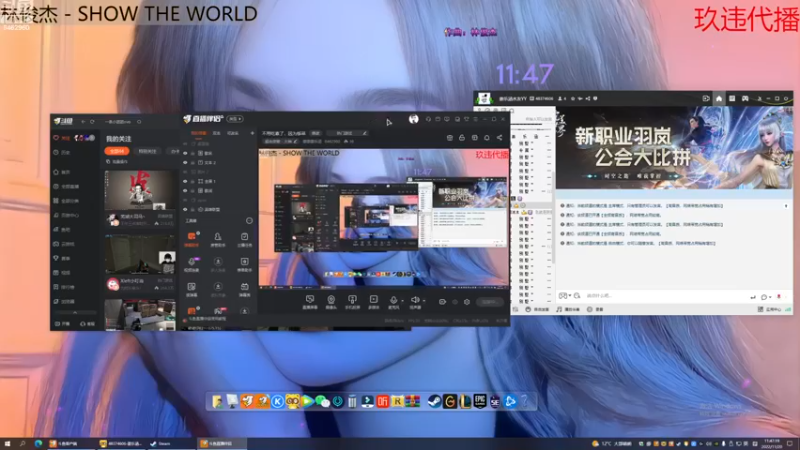Click the streamer avatar in 直播伴侣 title bar

[x=413, y=119]
